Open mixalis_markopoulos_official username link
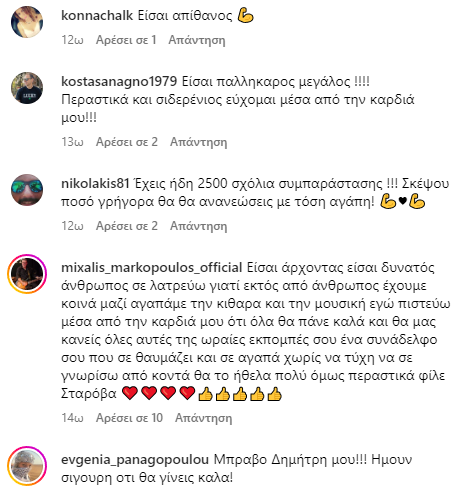This screenshot has width=463, height=492. click(x=152, y=267)
